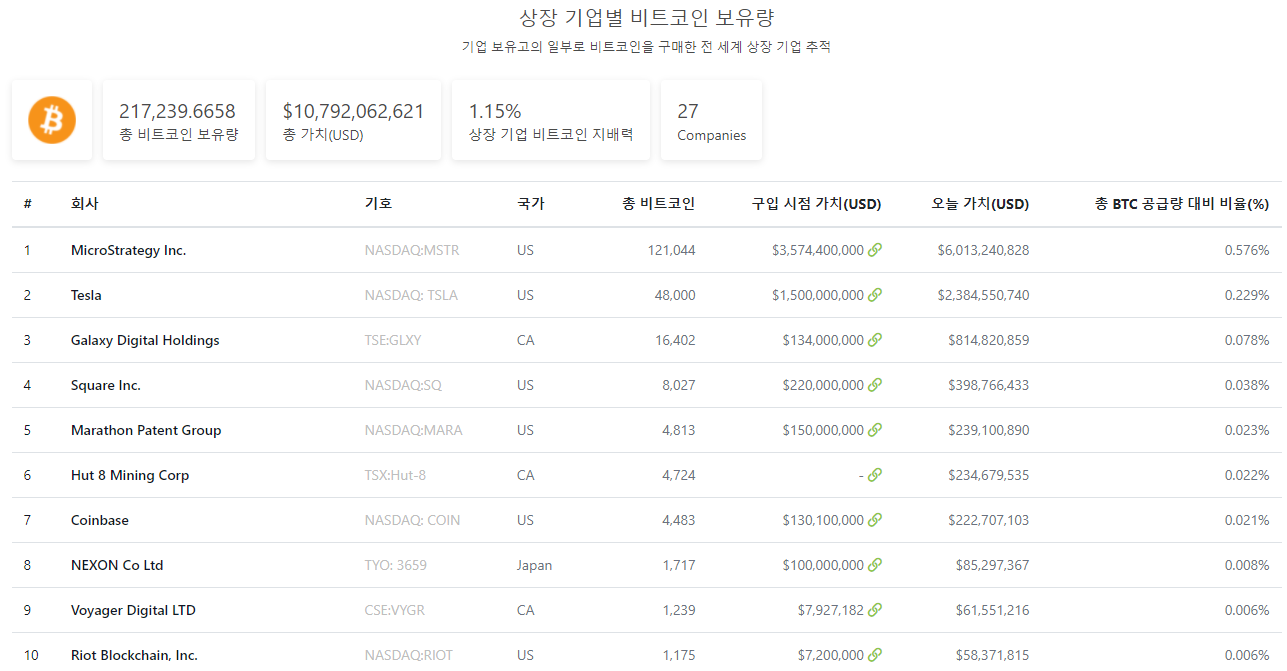
Task: Click the $814,820,859 today value cell
Action: point(988,340)
